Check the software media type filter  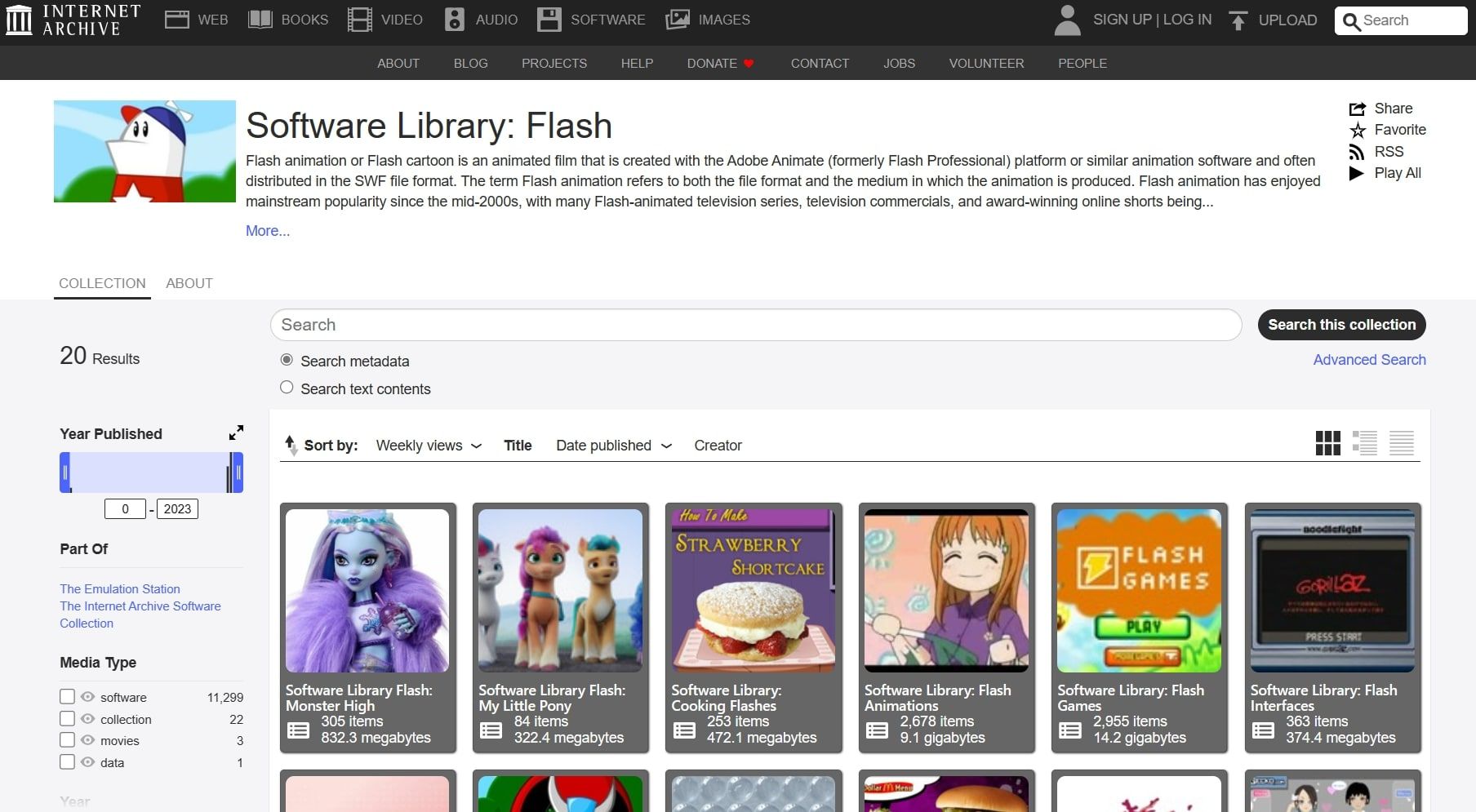point(67,696)
